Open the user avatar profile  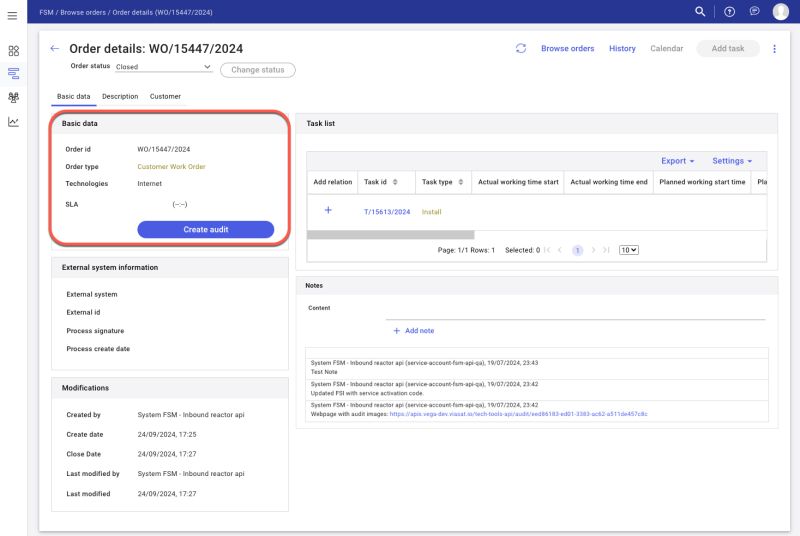781,11
